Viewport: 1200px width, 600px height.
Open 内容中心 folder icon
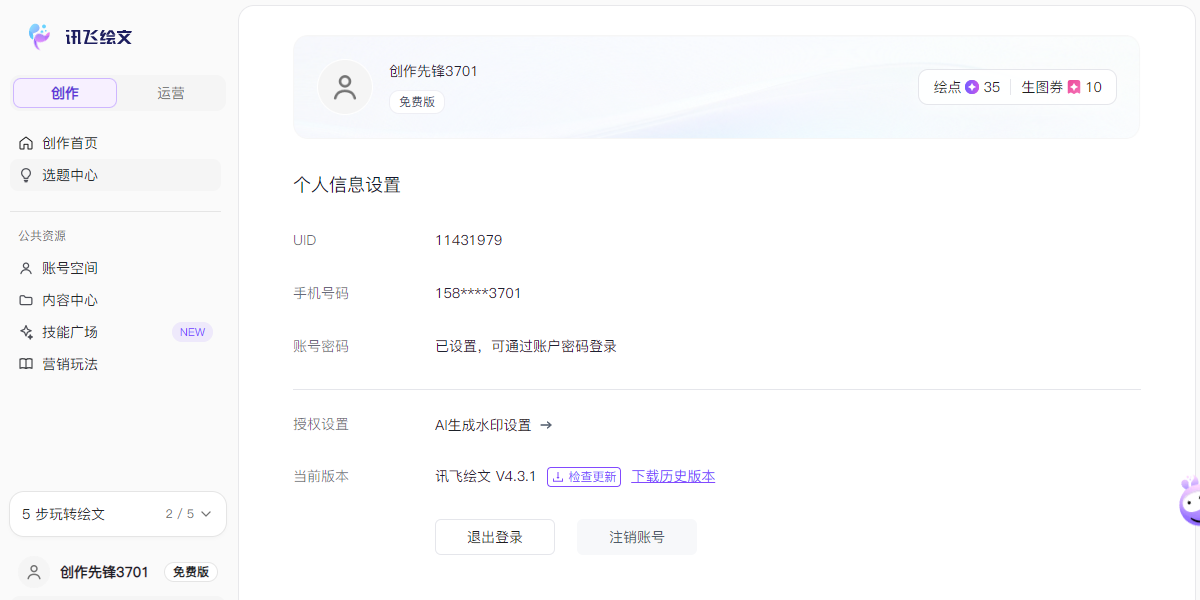(x=26, y=300)
